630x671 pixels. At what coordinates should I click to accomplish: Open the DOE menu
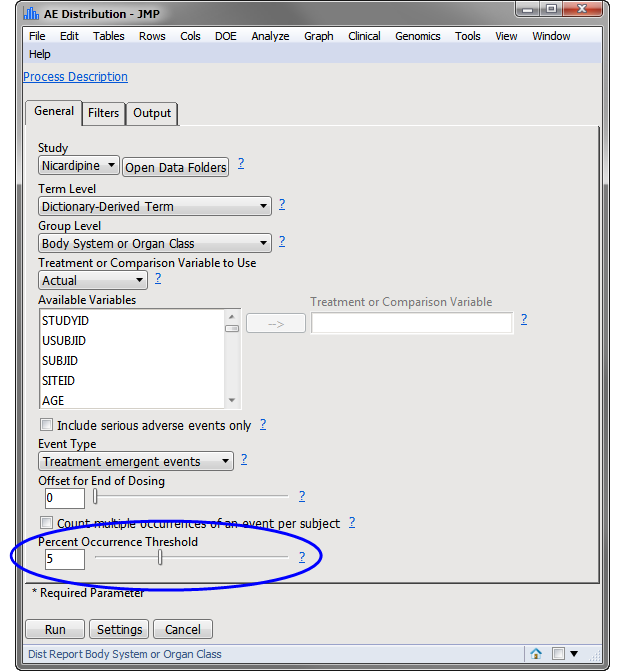pyautogui.click(x=226, y=36)
